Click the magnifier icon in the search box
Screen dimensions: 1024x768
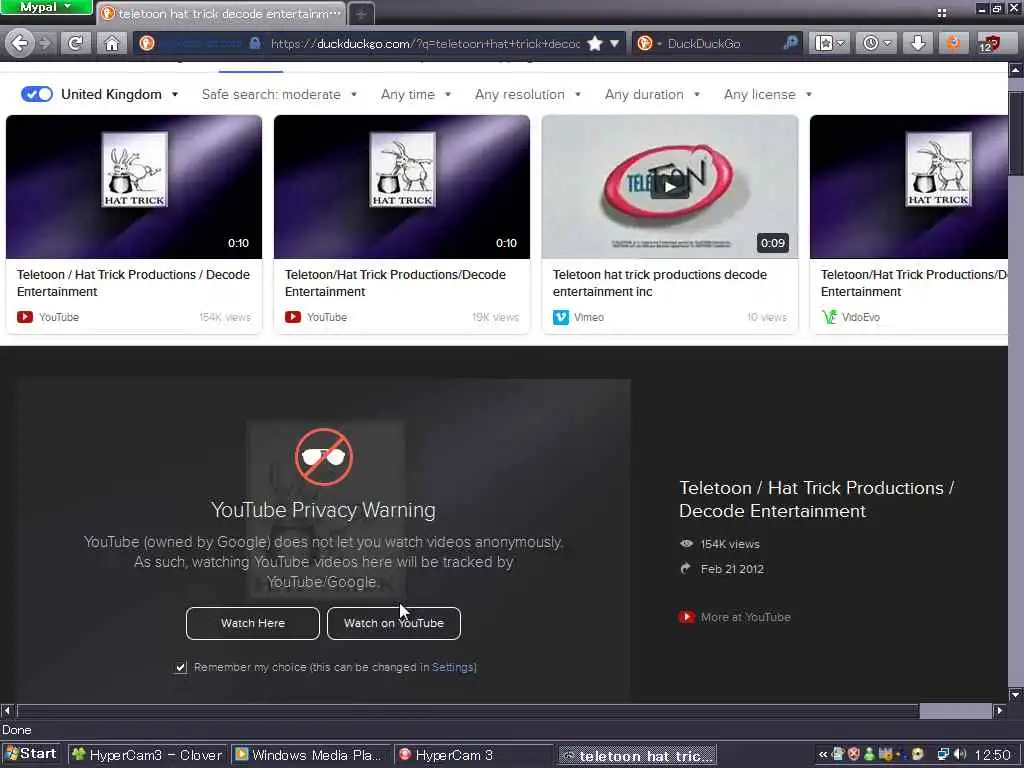(x=791, y=43)
